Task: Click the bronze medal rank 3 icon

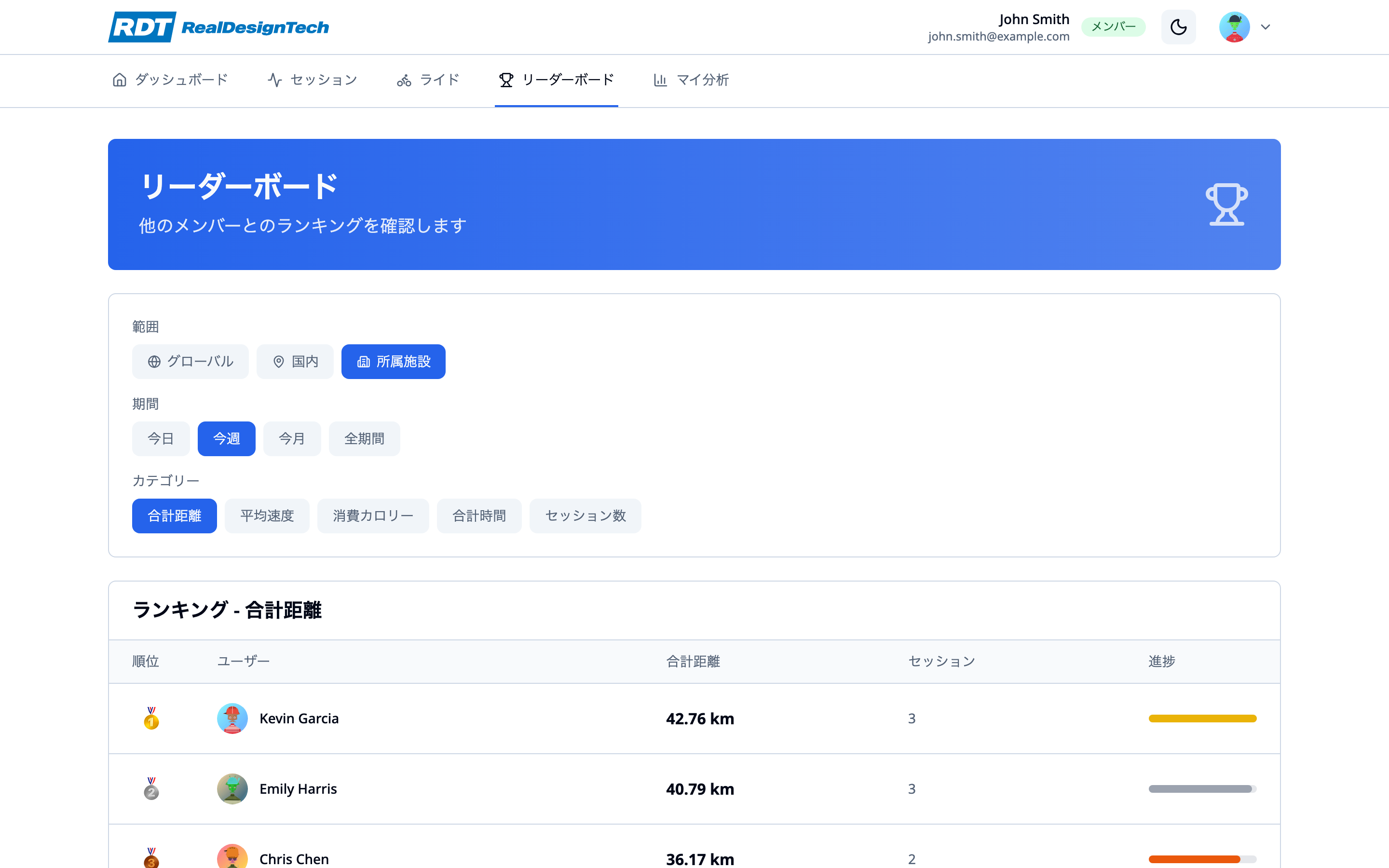Action: (151, 858)
